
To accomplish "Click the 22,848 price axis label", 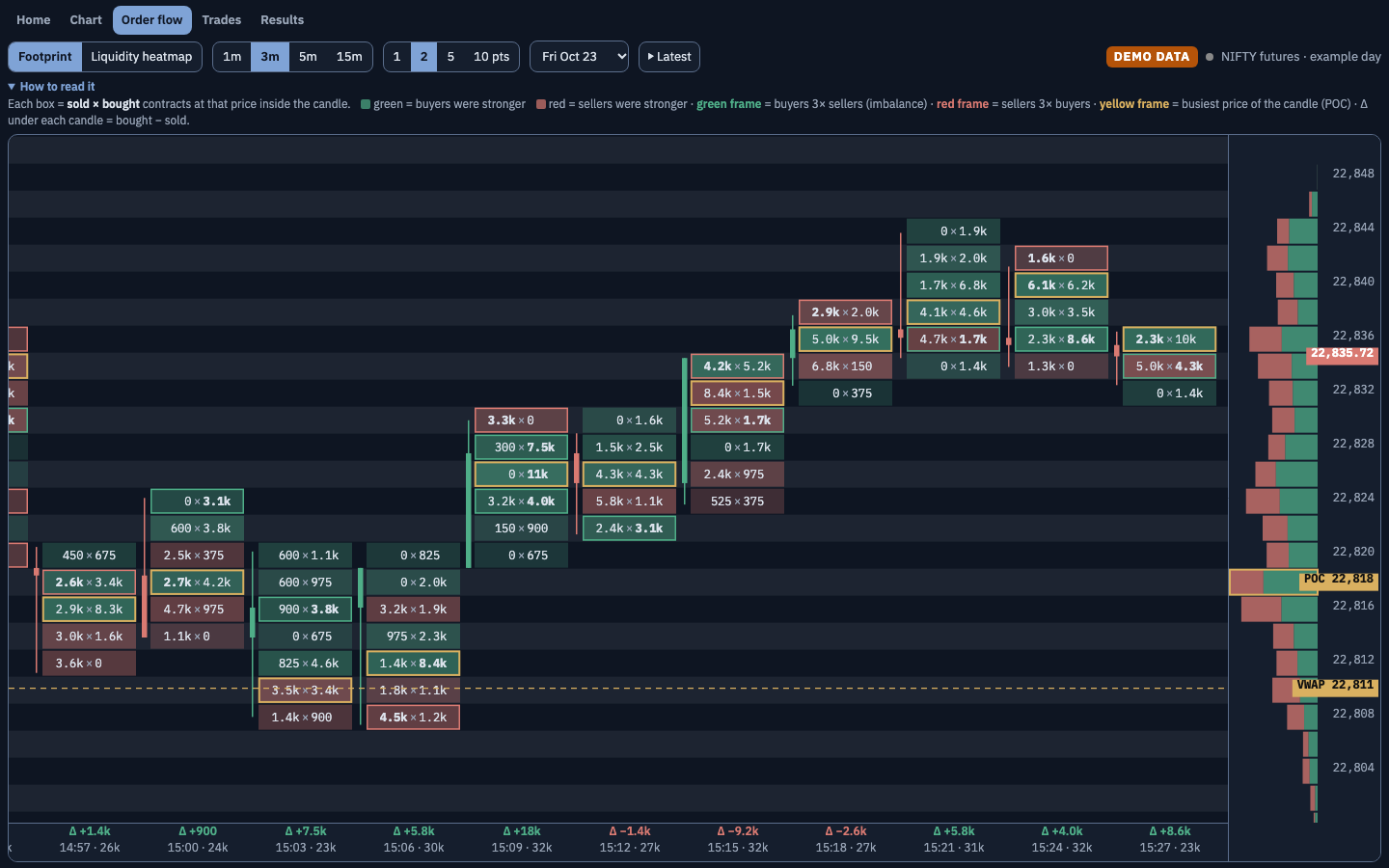I will 1352,174.
